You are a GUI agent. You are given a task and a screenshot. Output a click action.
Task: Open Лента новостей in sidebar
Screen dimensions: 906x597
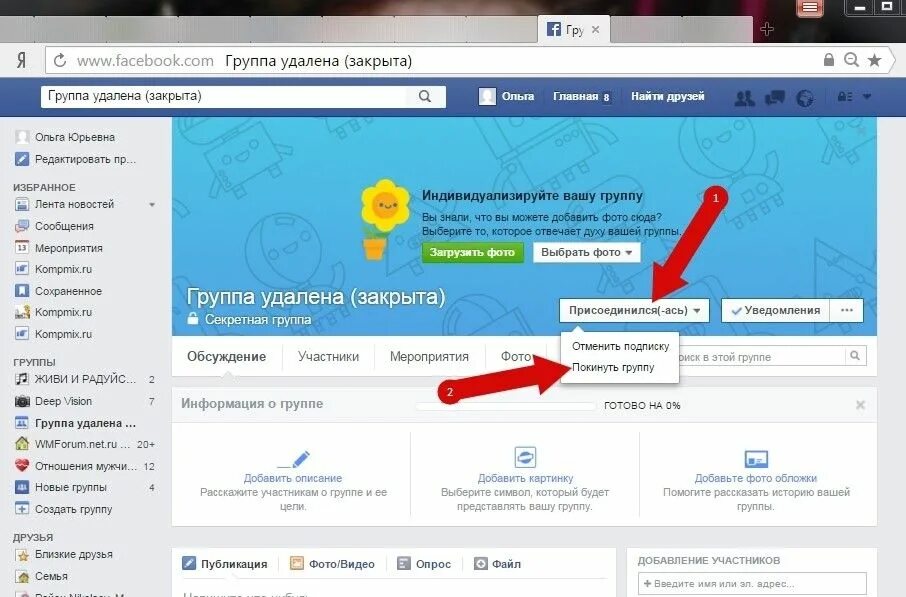tap(75, 204)
